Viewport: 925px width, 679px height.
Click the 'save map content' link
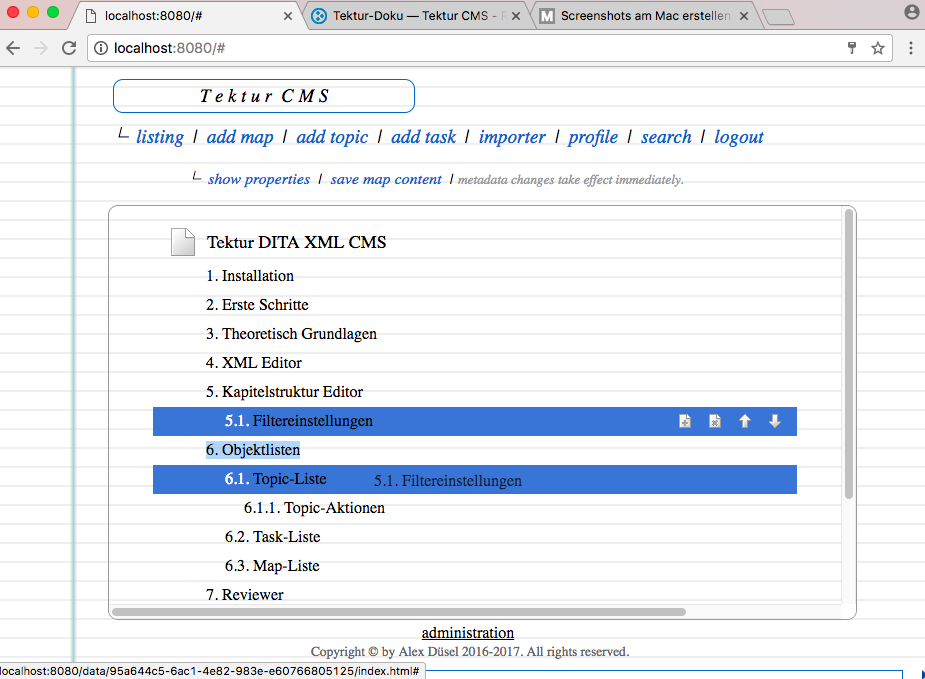[x=386, y=180]
